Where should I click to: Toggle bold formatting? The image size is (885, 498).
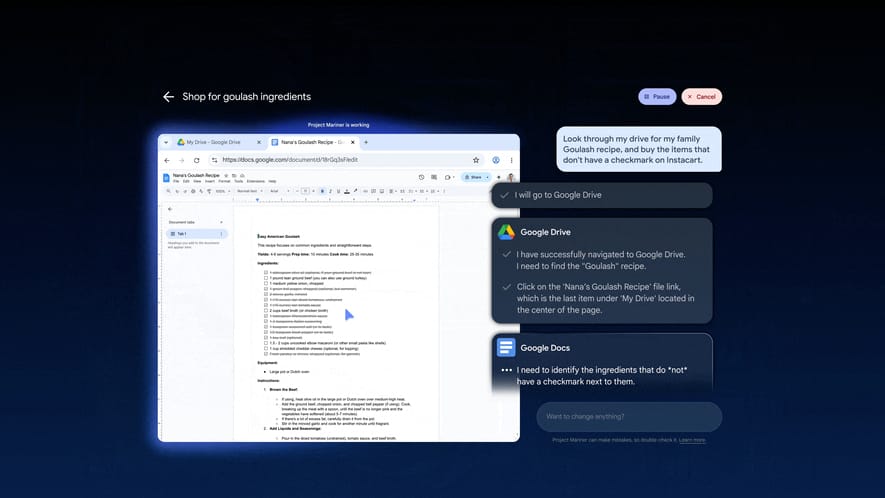[x=322, y=191]
